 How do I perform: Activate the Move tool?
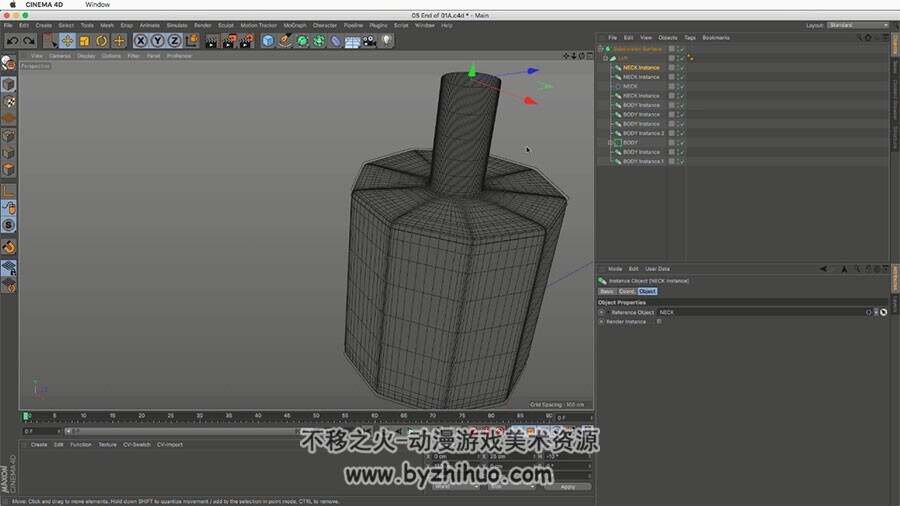click(68, 41)
